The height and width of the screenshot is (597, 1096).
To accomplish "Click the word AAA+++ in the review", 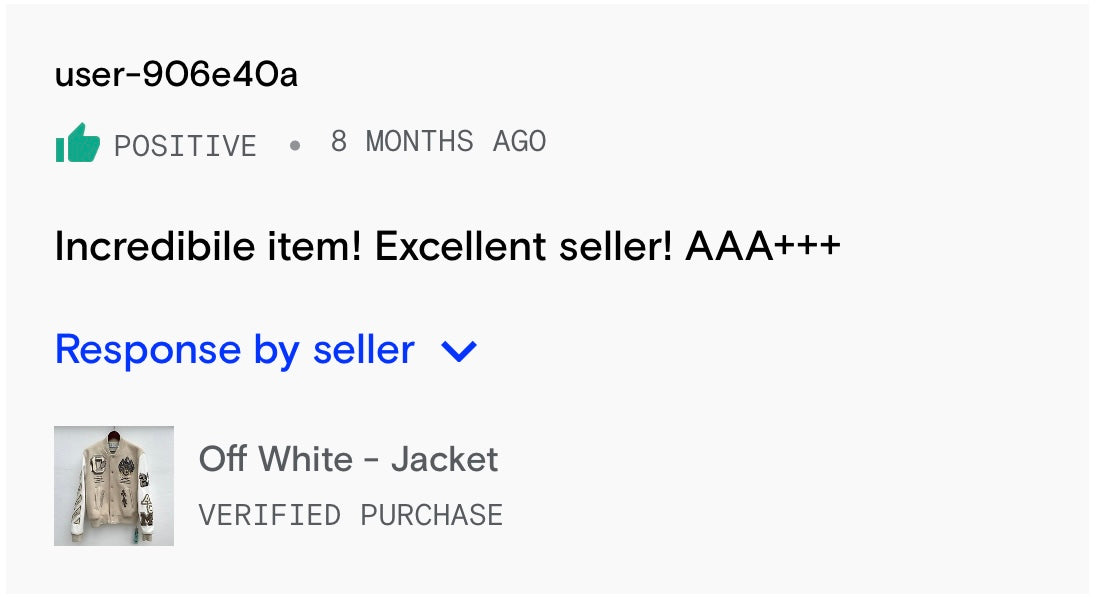I will coord(762,246).
